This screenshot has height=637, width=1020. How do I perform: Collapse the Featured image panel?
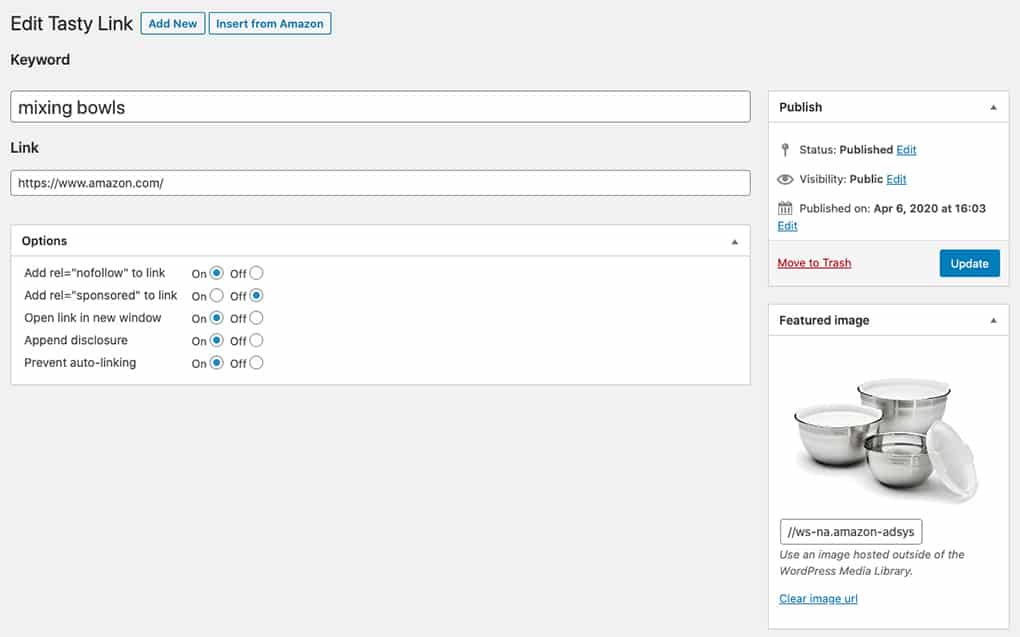[993, 320]
